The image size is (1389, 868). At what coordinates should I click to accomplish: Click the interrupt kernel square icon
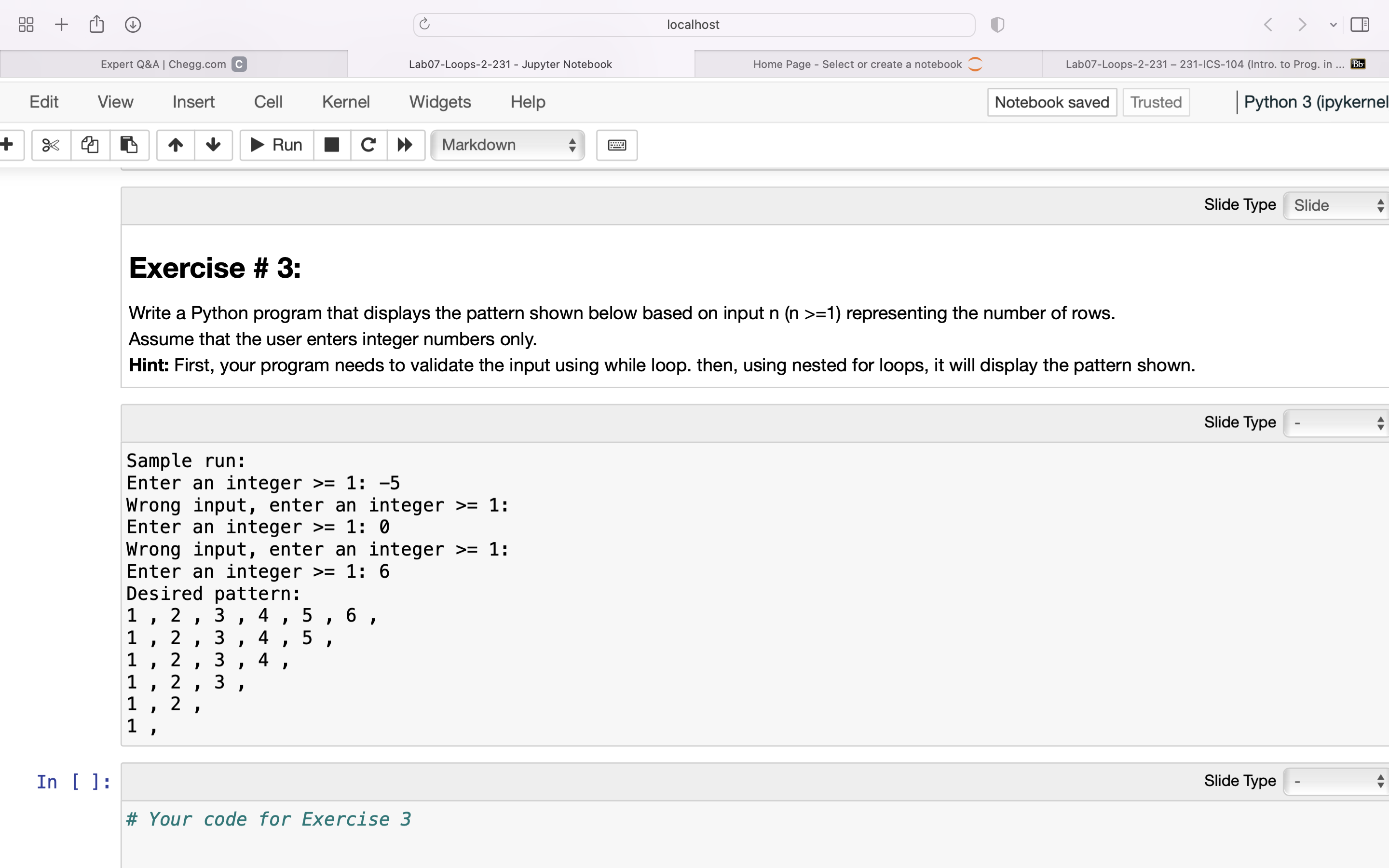pyautogui.click(x=331, y=145)
